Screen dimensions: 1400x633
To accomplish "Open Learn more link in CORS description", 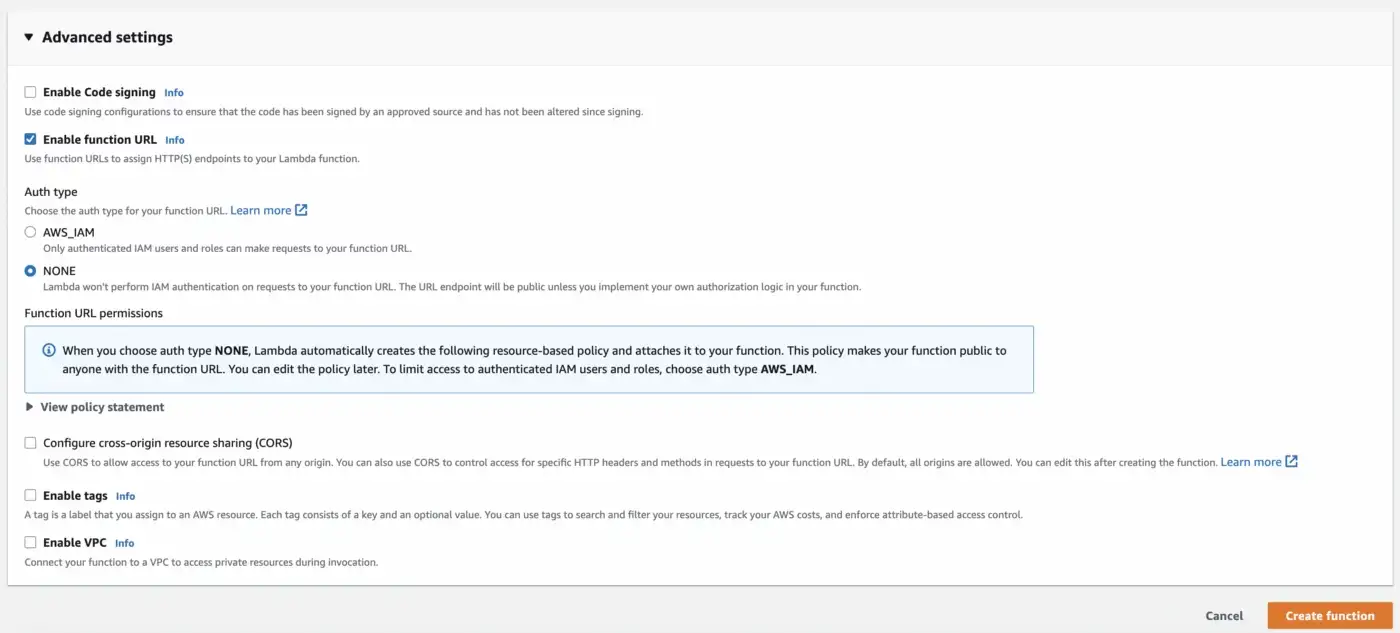I will click(x=1251, y=462).
